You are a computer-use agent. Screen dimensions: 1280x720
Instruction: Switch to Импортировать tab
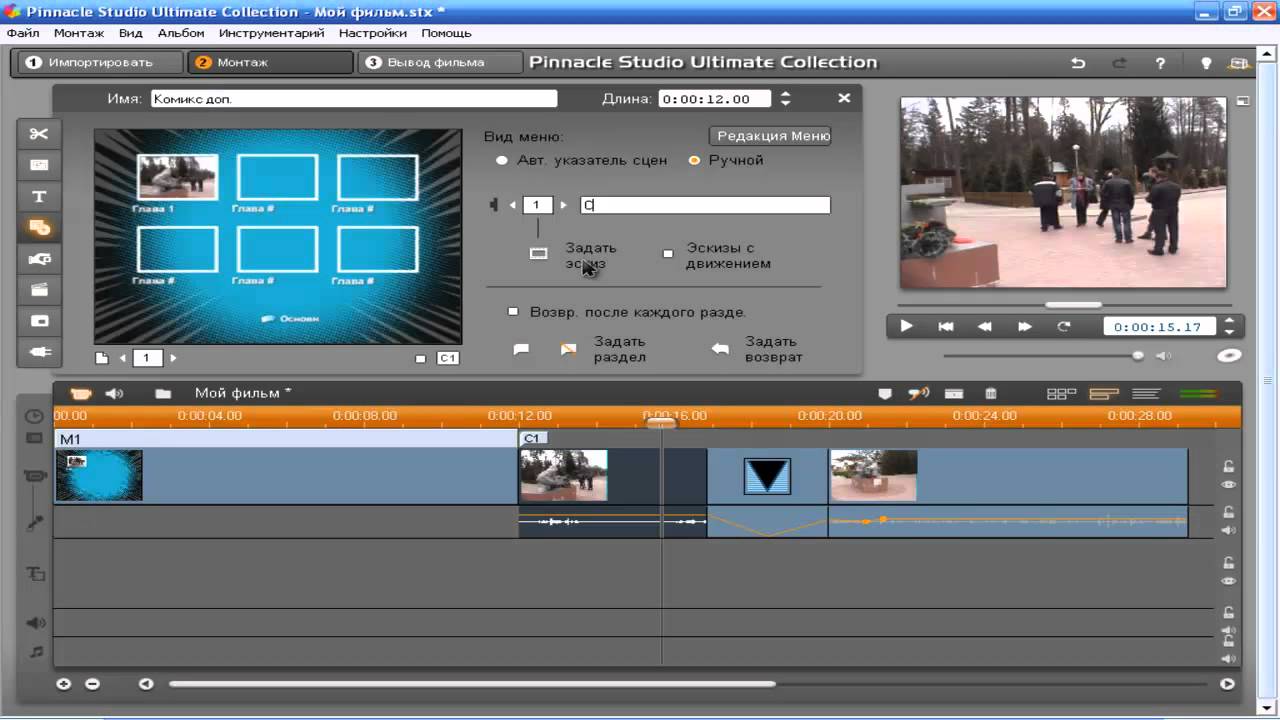(100, 62)
